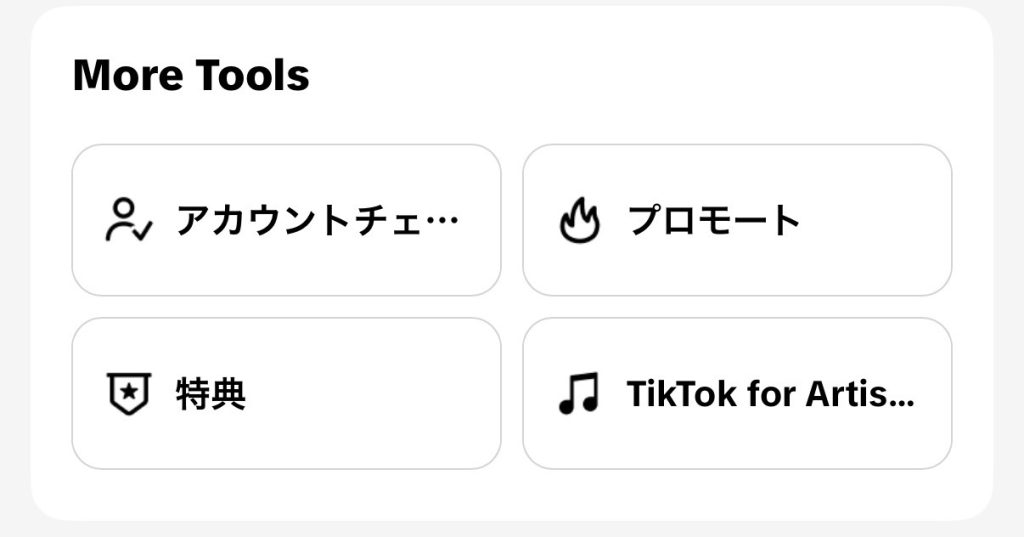Click the star shield badge icon

click(x=127, y=394)
